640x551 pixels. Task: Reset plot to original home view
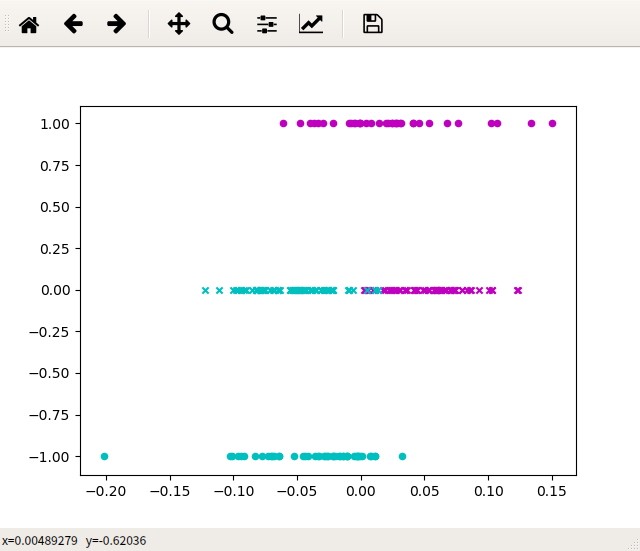(x=29, y=24)
